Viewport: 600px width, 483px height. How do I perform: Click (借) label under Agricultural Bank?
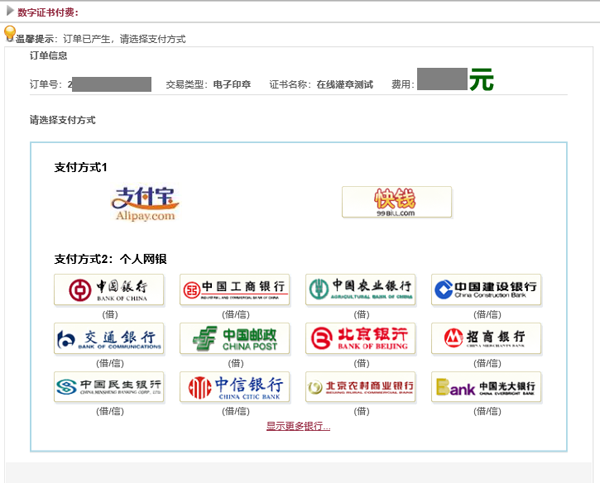(361, 315)
